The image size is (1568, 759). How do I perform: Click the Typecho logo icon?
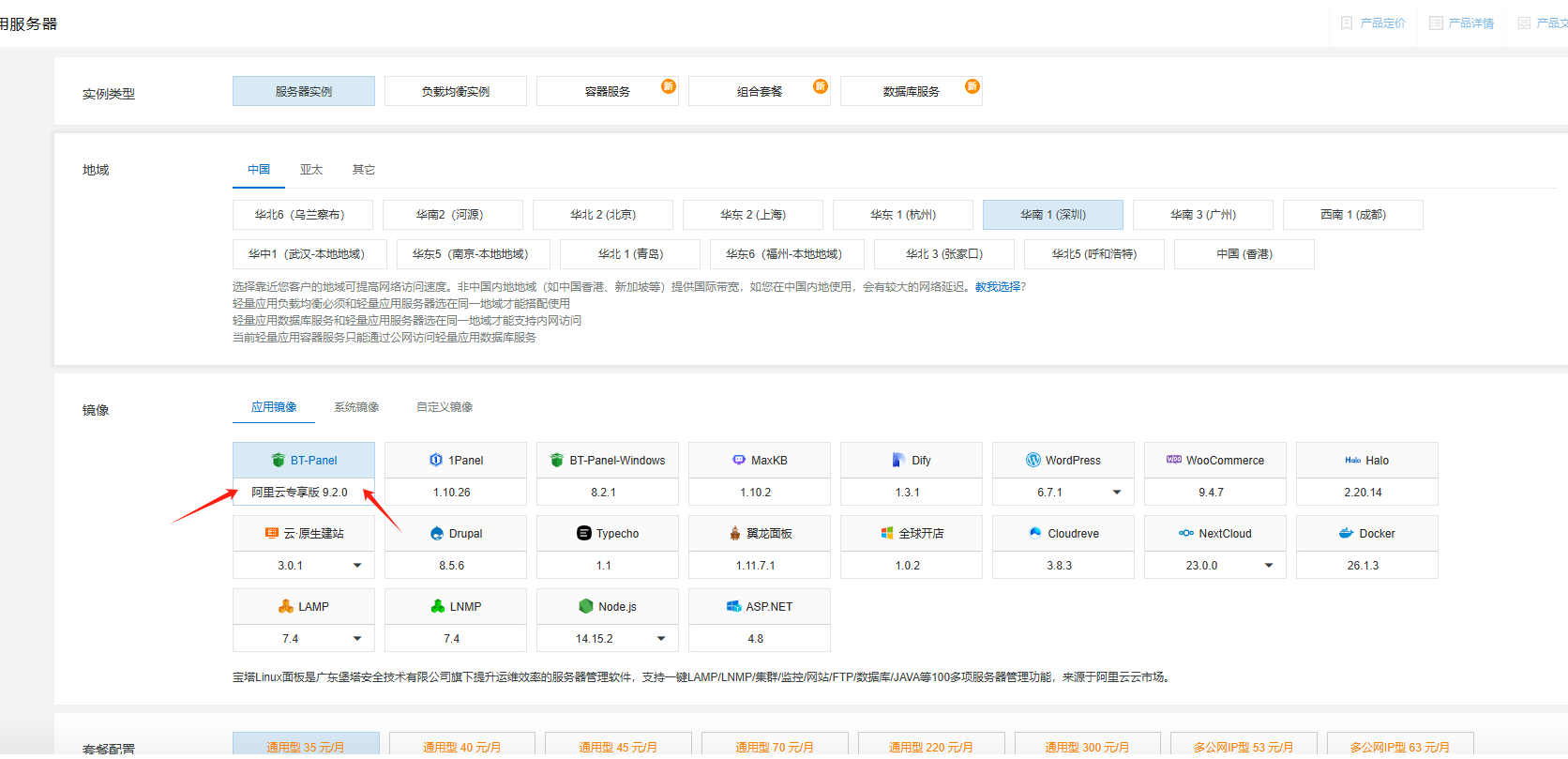tap(583, 533)
